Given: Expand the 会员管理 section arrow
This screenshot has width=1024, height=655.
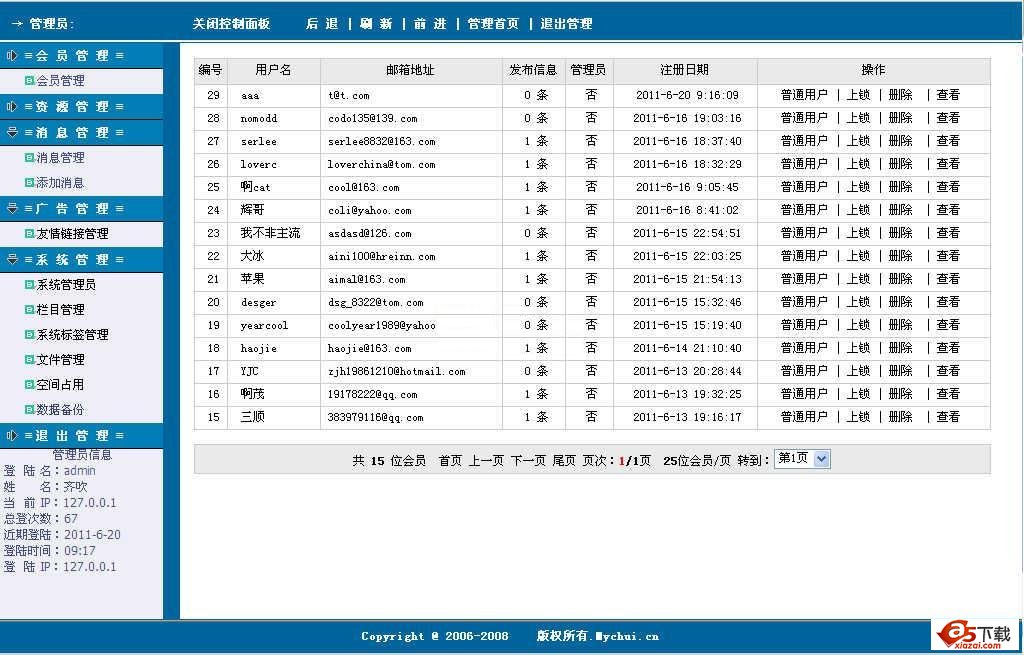Looking at the screenshot, I should 12,56.
